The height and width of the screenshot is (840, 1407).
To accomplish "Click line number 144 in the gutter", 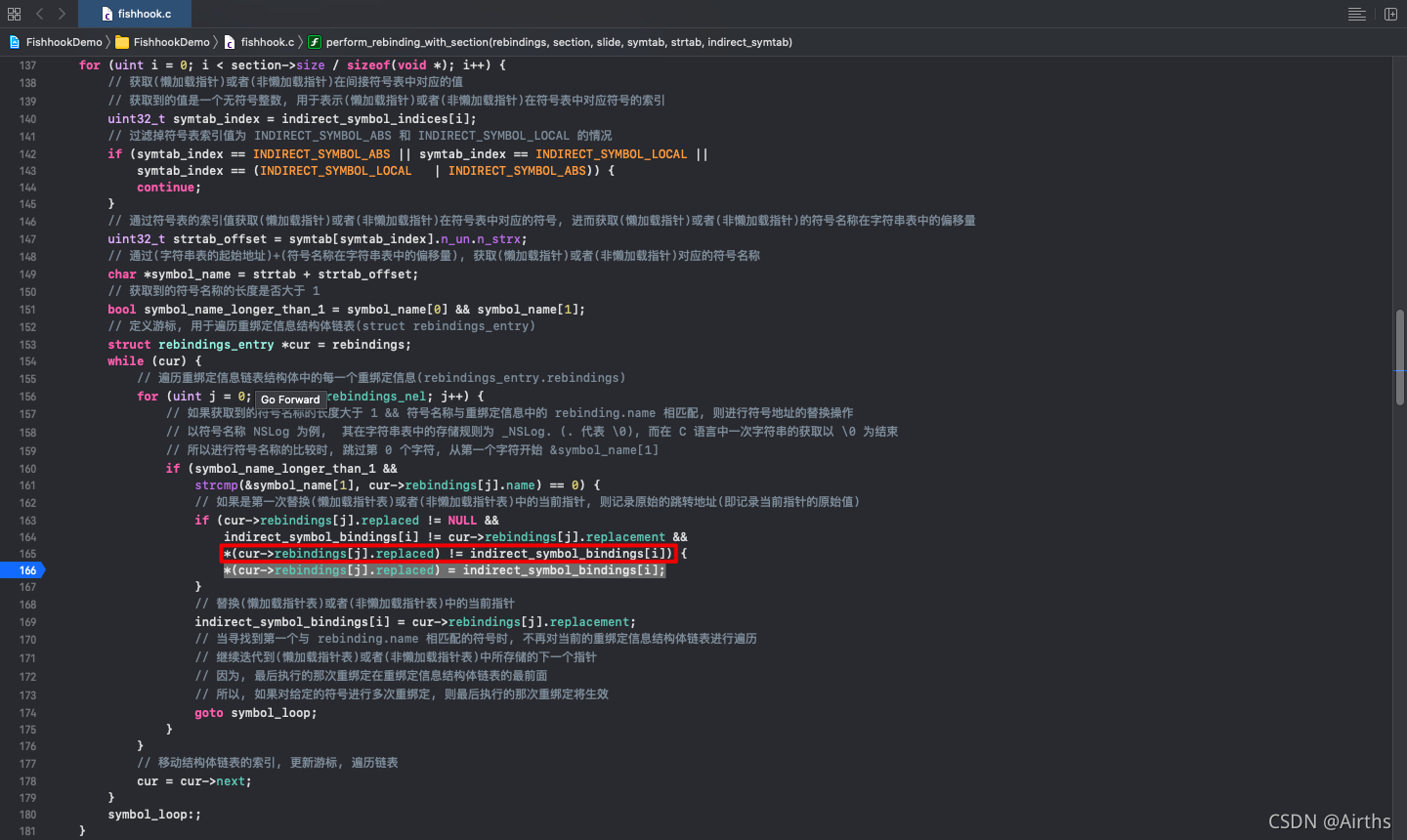I will coord(27,188).
